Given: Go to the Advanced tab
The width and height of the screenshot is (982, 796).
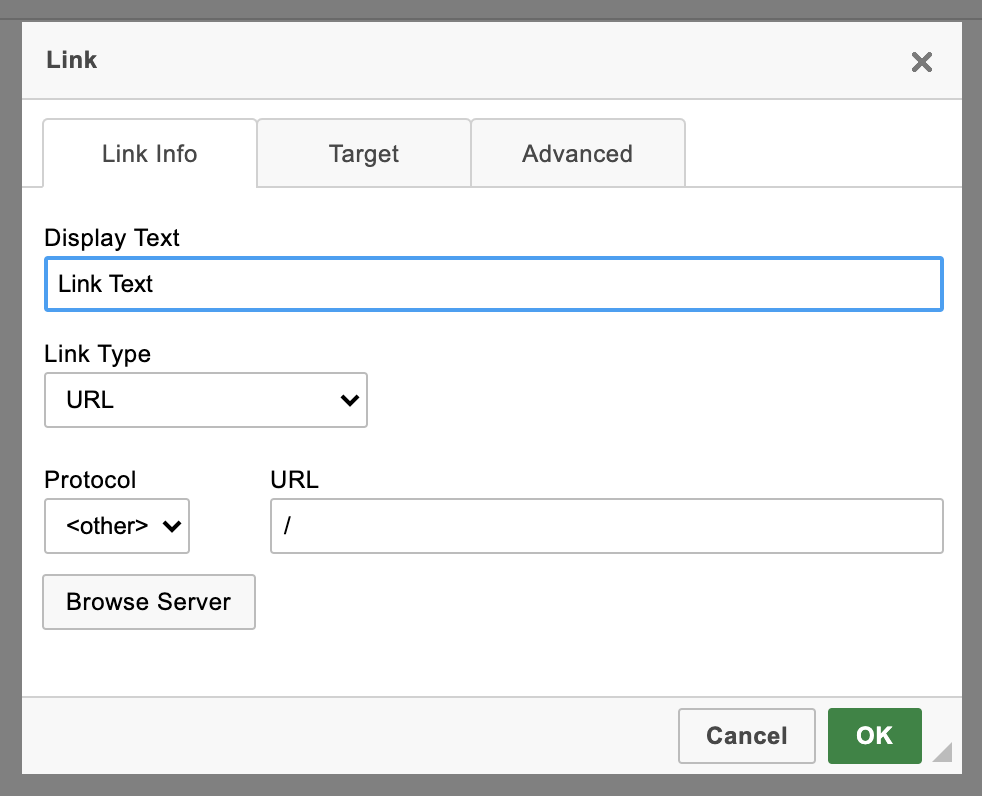Looking at the screenshot, I should pos(577,154).
